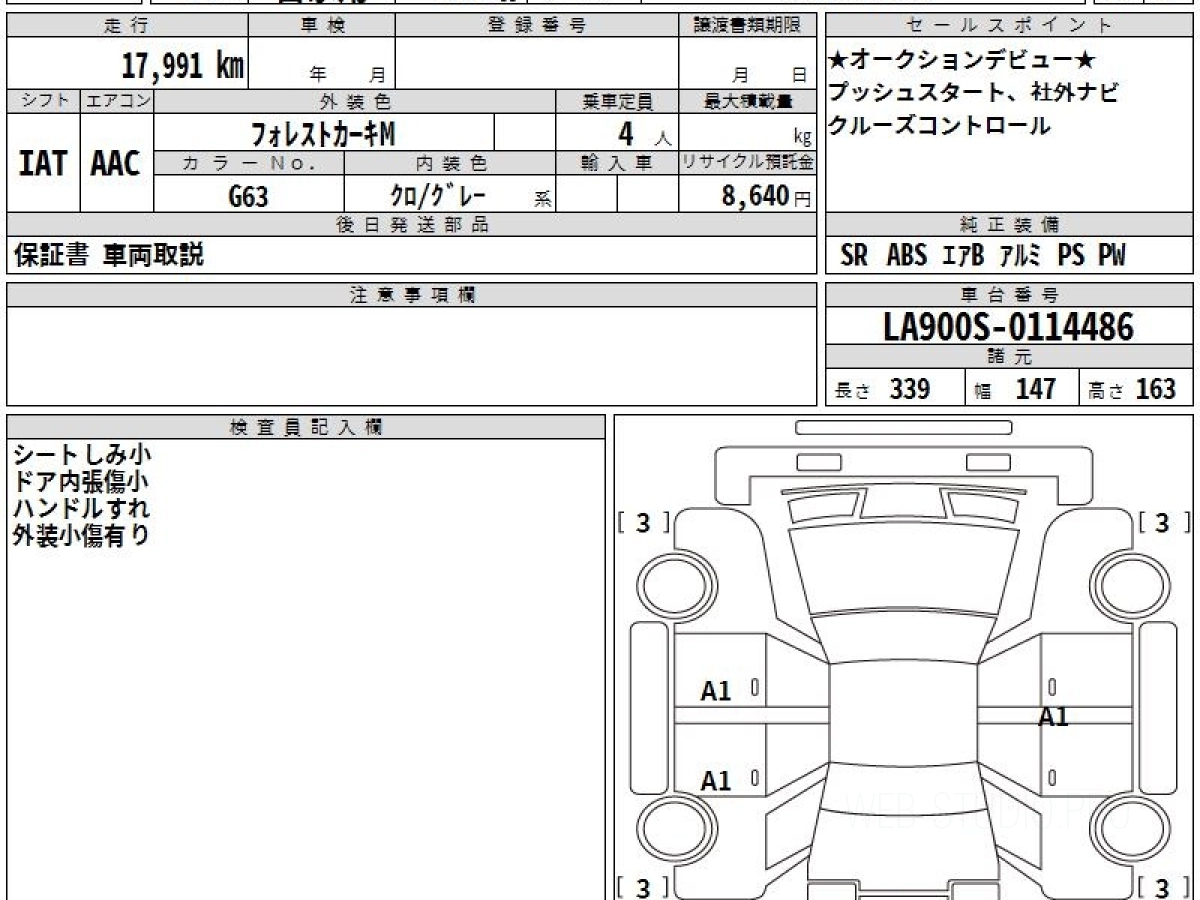Screen dimensions: 1200x900
Task: Click the エアコン header cell
Action: pyautogui.click(x=117, y=101)
